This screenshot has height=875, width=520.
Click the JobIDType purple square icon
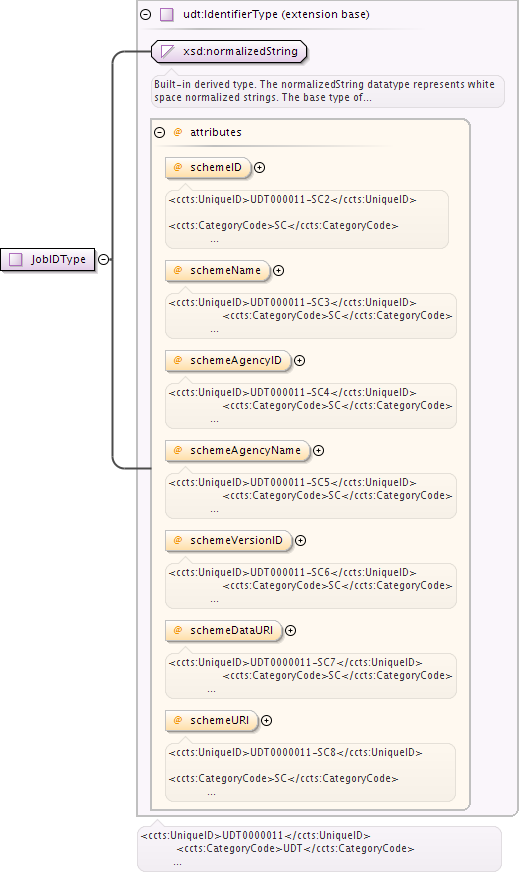point(16,259)
